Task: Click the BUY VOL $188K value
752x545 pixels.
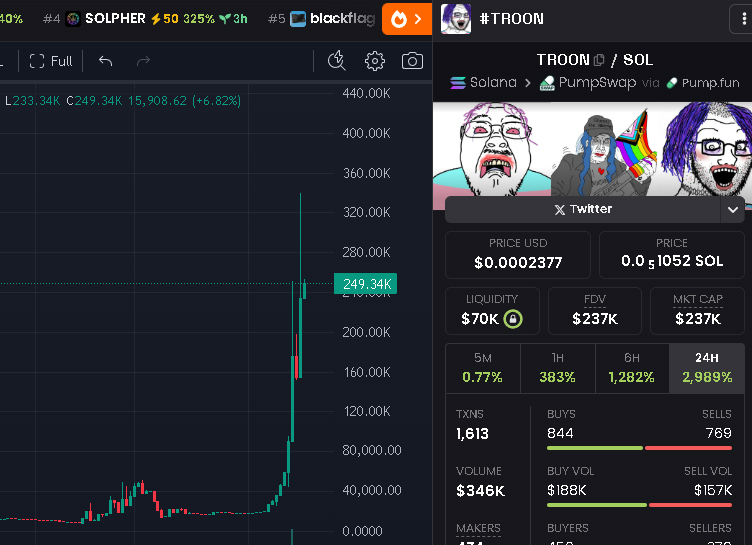Action: (566, 490)
